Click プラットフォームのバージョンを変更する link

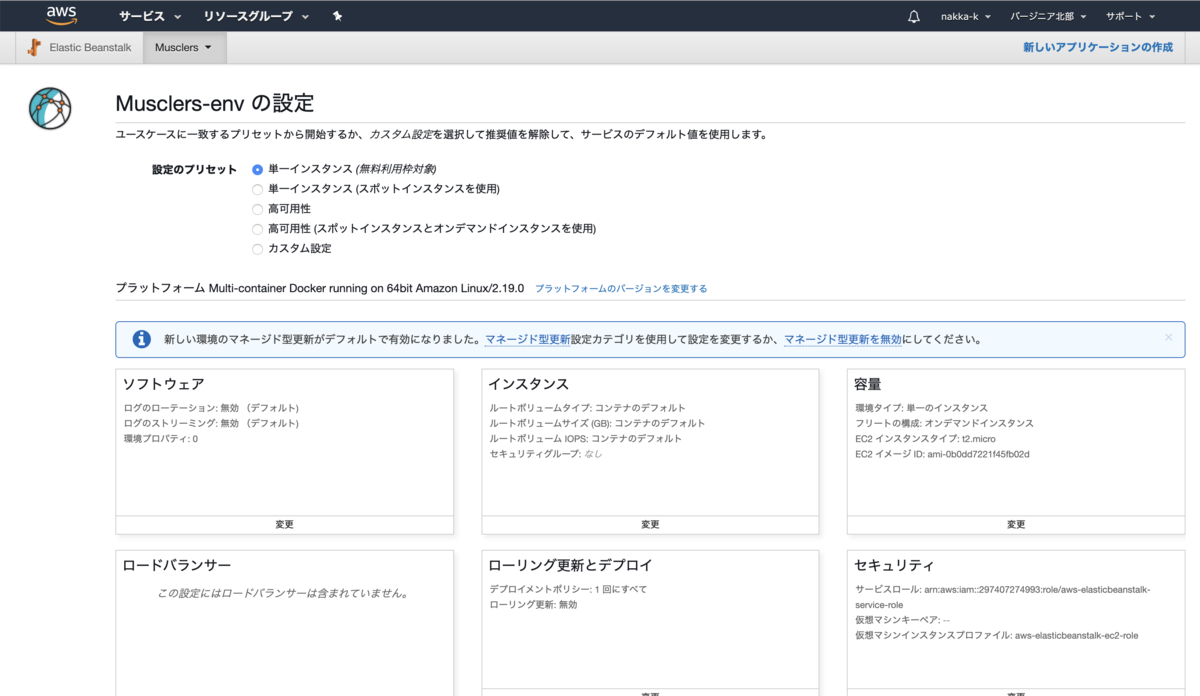tap(621, 289)
